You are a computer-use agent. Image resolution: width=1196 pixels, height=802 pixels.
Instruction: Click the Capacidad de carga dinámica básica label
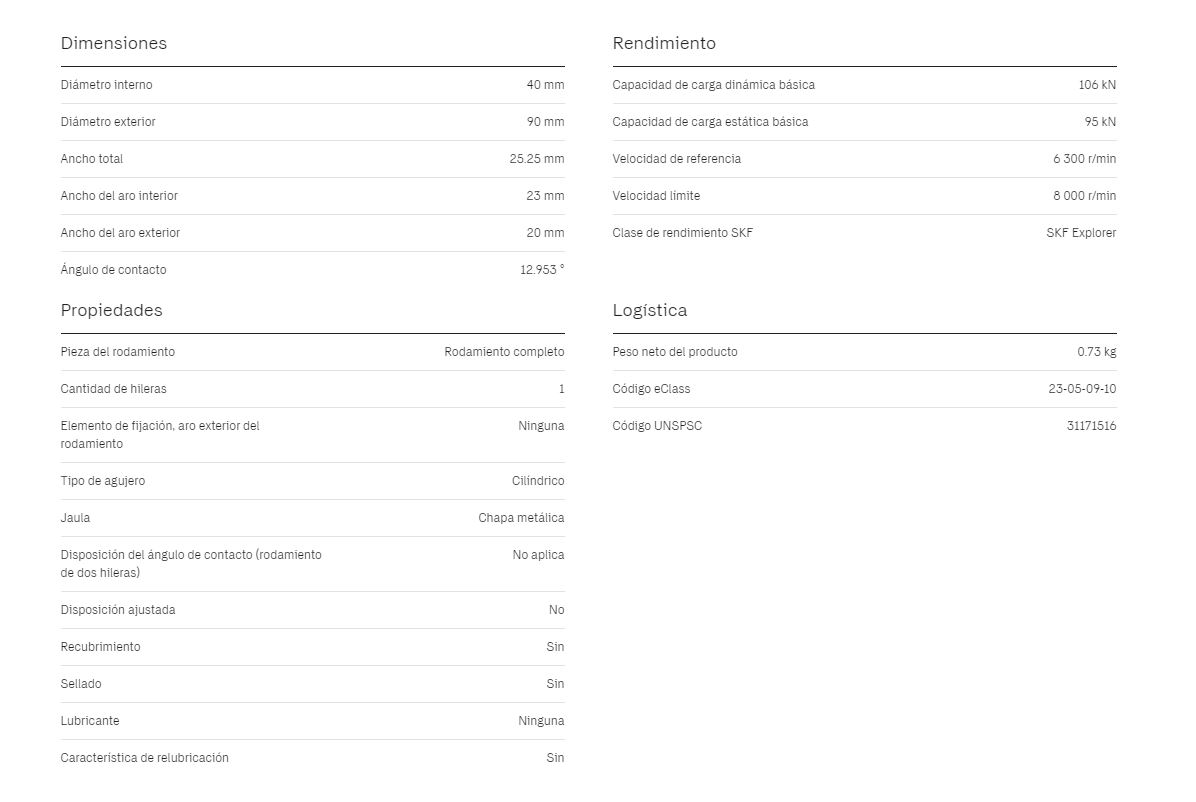tap(713, 85)
